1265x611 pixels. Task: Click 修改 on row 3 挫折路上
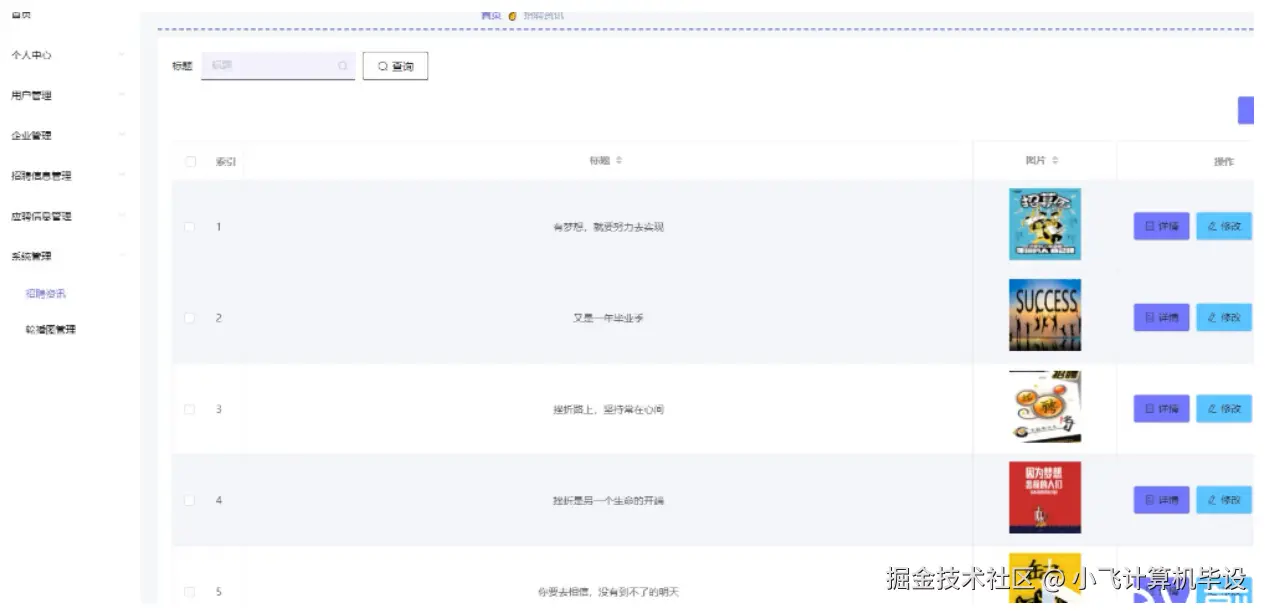click(x=1224, y=408)
